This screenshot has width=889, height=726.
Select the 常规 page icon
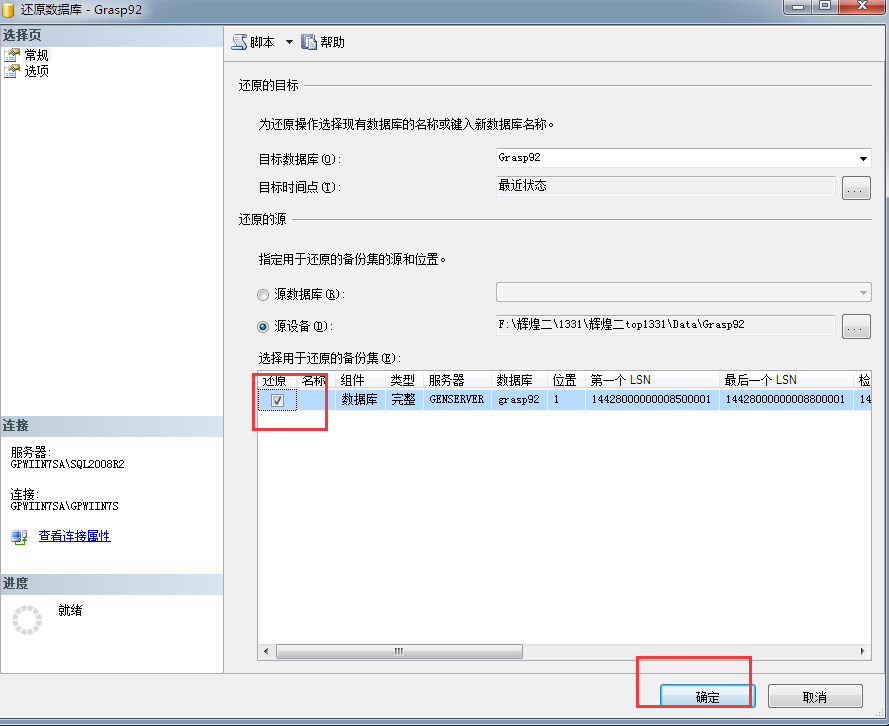coord(12,56)
